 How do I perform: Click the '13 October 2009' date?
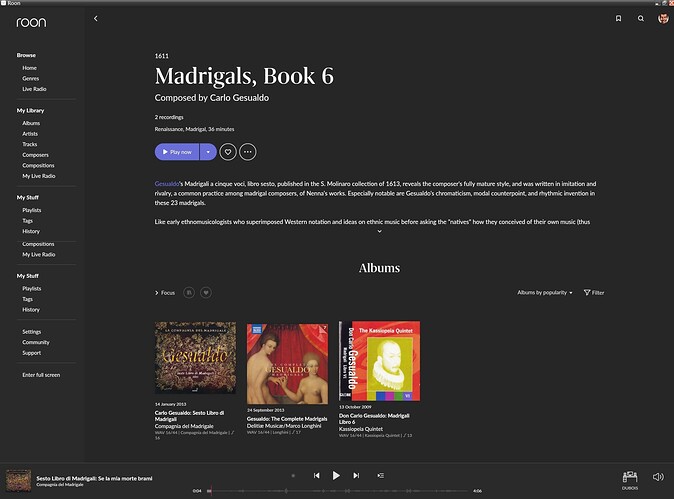tap(355, 407)
